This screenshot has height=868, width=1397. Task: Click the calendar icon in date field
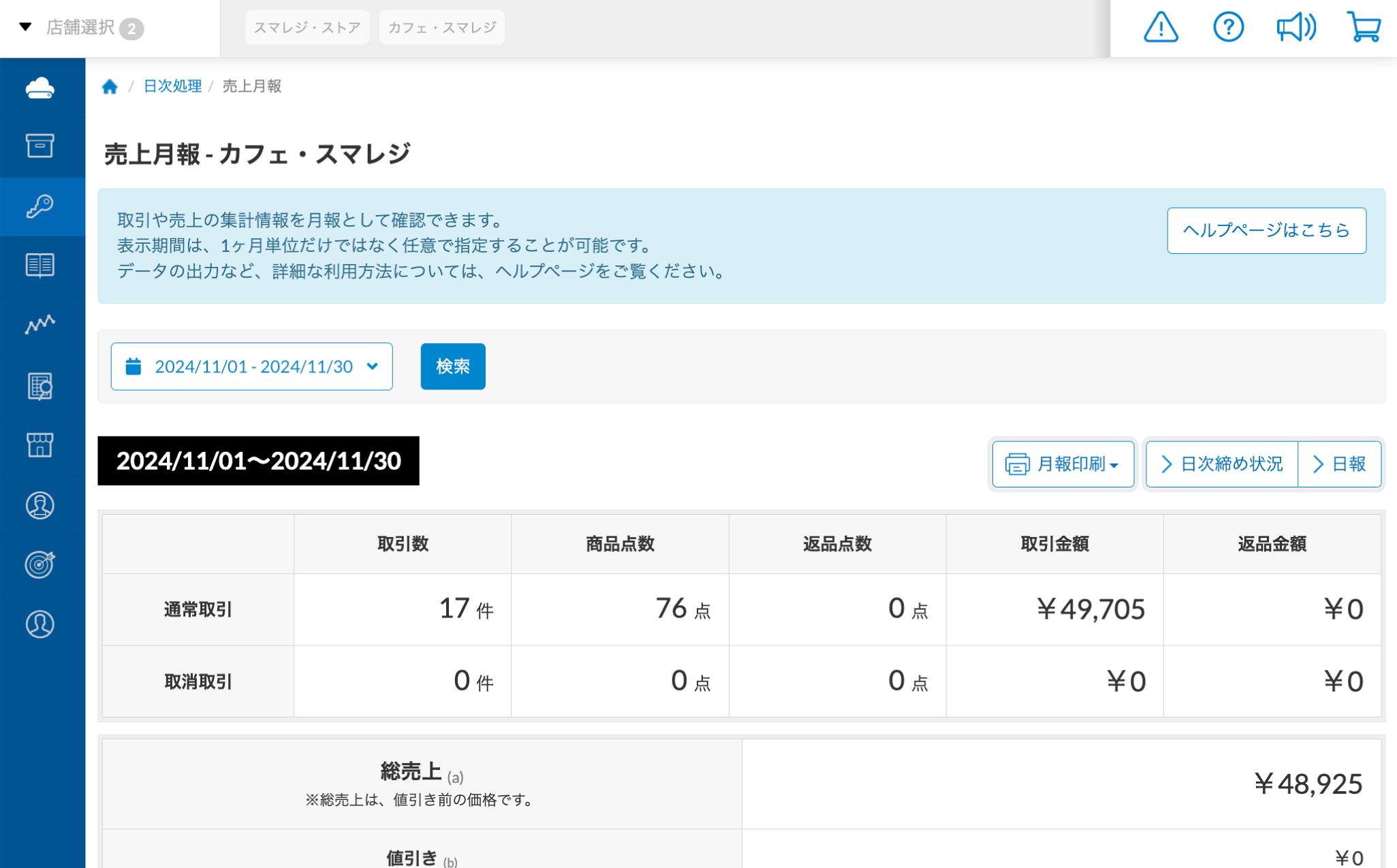(134, 366)
